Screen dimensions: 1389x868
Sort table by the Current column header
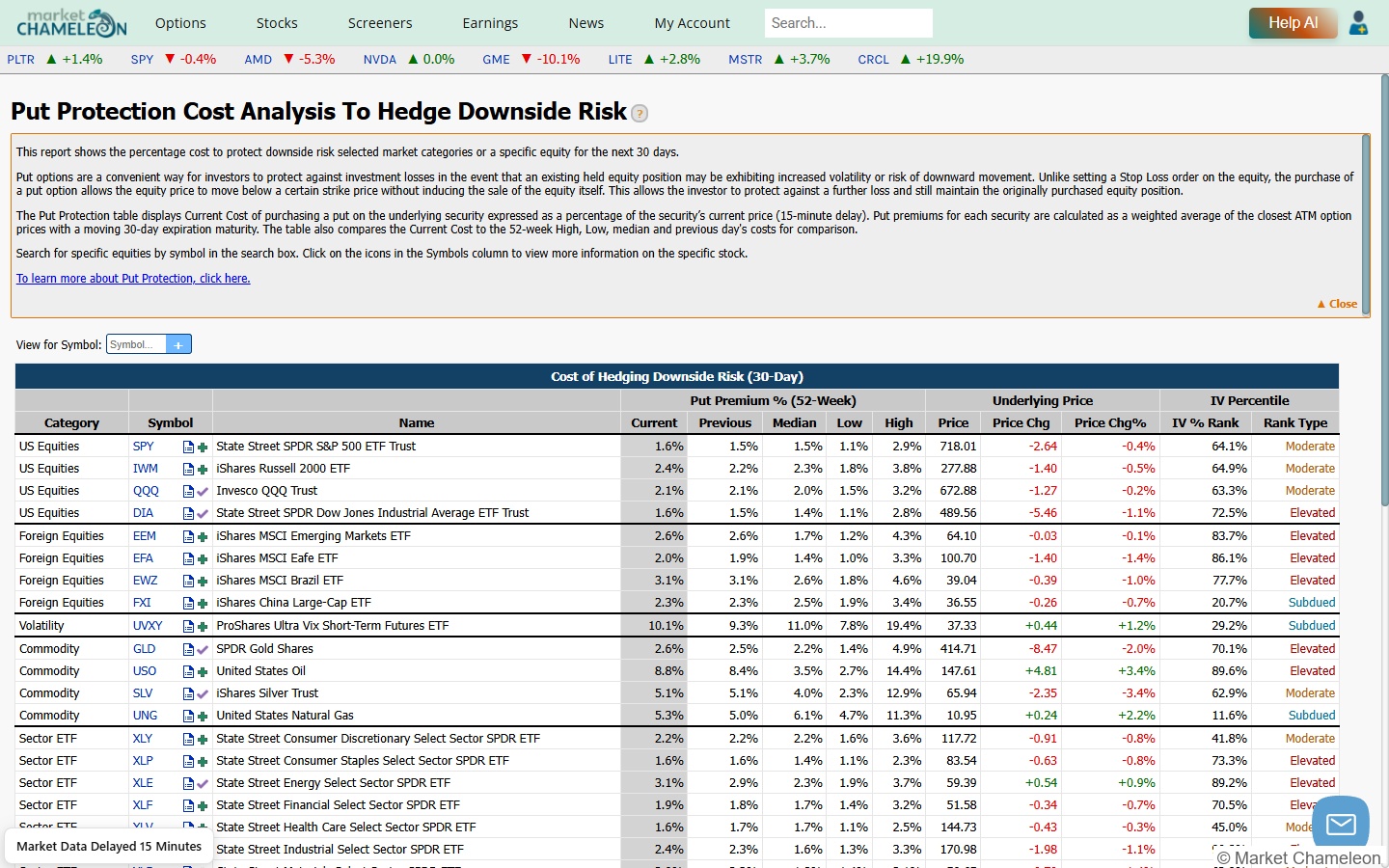[654, 423]
